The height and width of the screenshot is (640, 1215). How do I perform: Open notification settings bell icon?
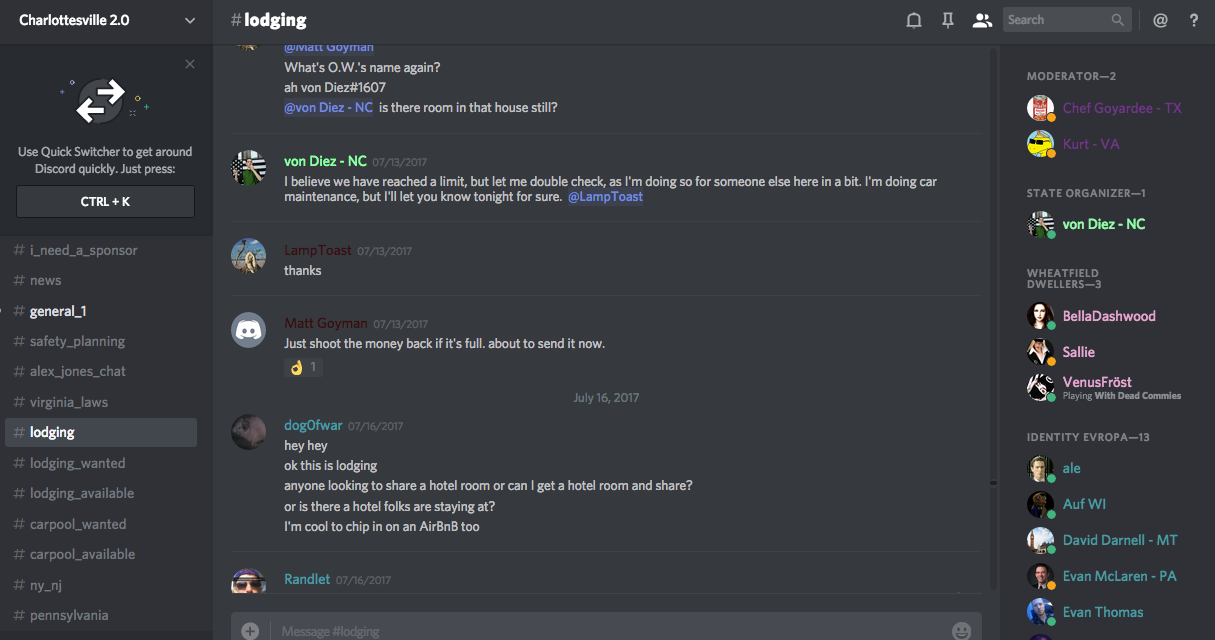coord(914,20)
